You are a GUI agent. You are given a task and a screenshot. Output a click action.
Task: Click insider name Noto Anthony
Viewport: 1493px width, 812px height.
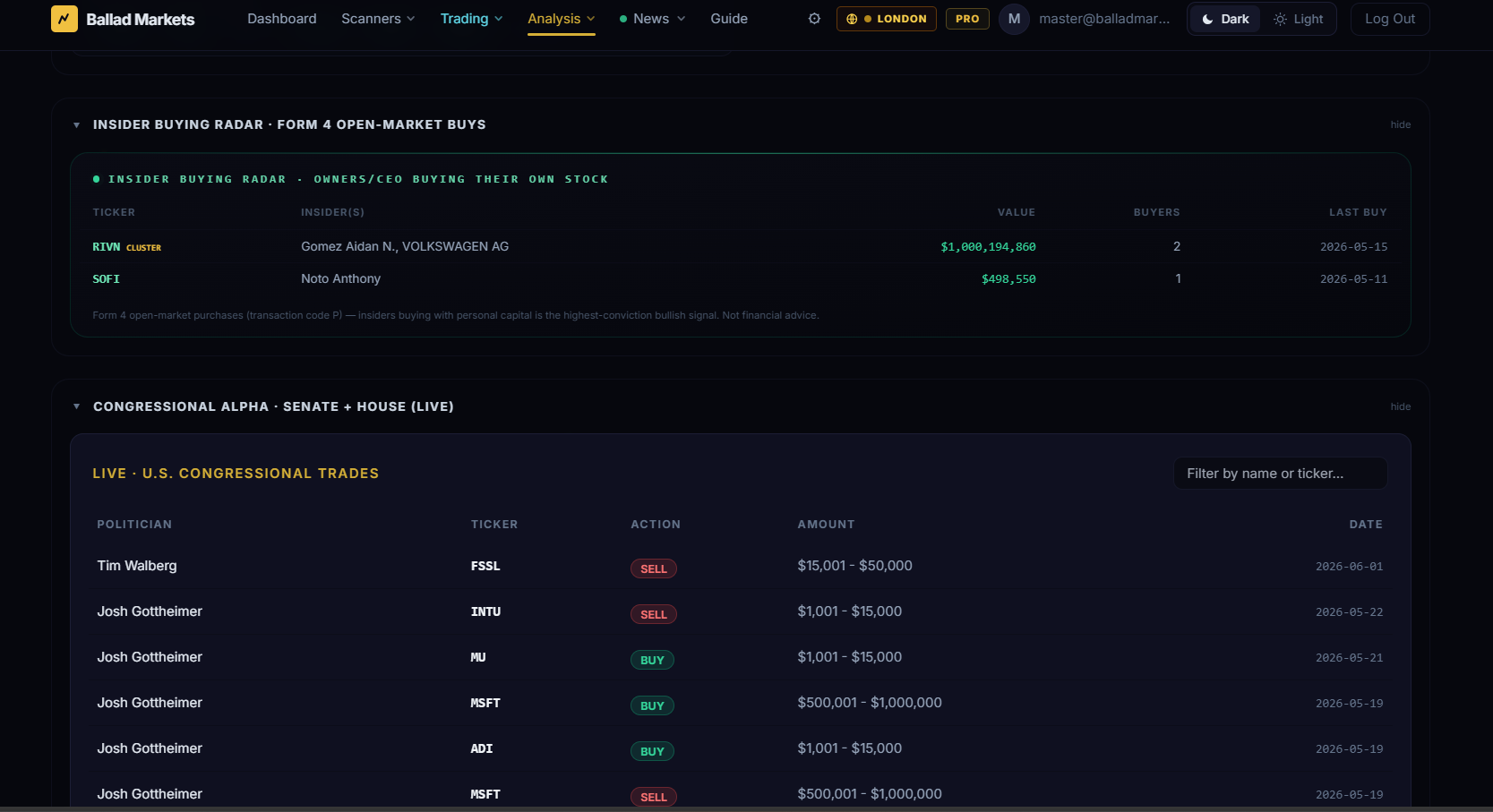[x=340, y=279]
